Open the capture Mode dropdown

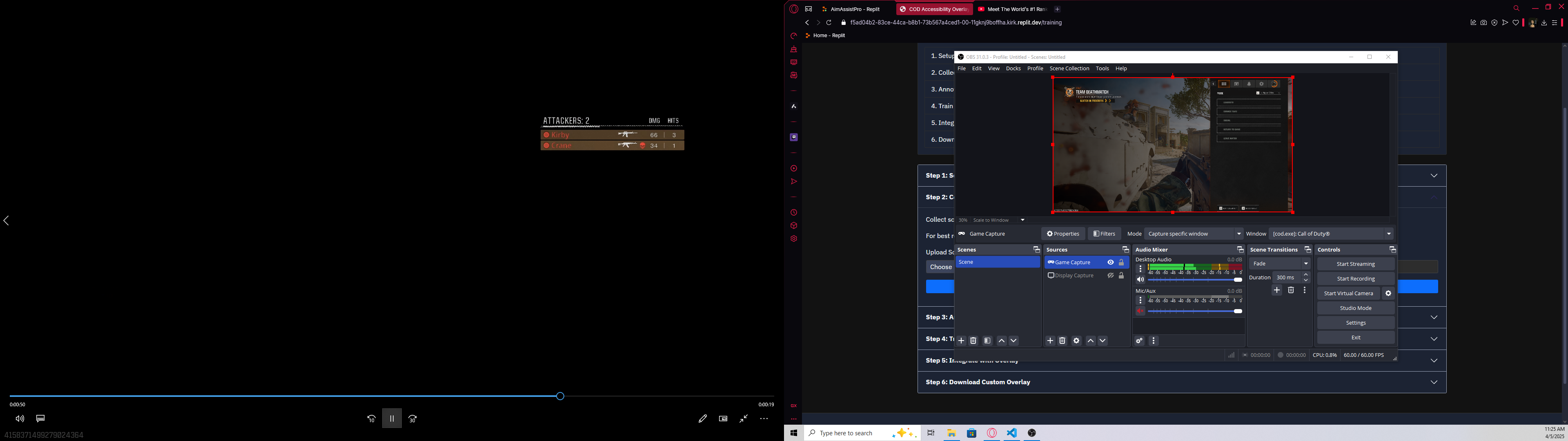click(1194, 234)
